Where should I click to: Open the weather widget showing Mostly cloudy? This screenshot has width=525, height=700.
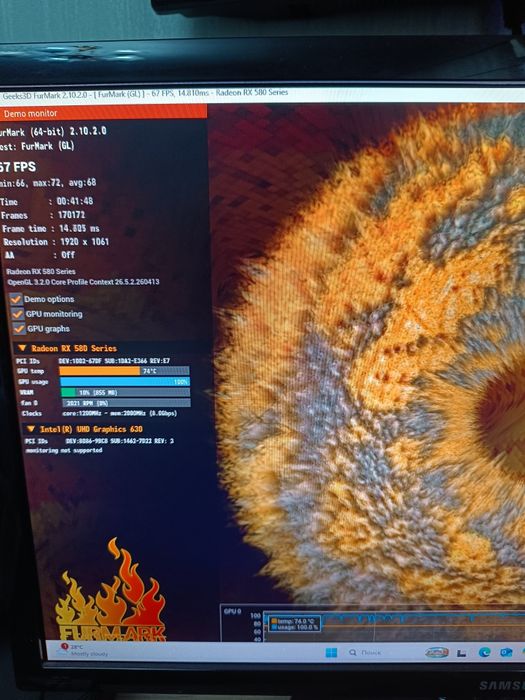[85, 650]
